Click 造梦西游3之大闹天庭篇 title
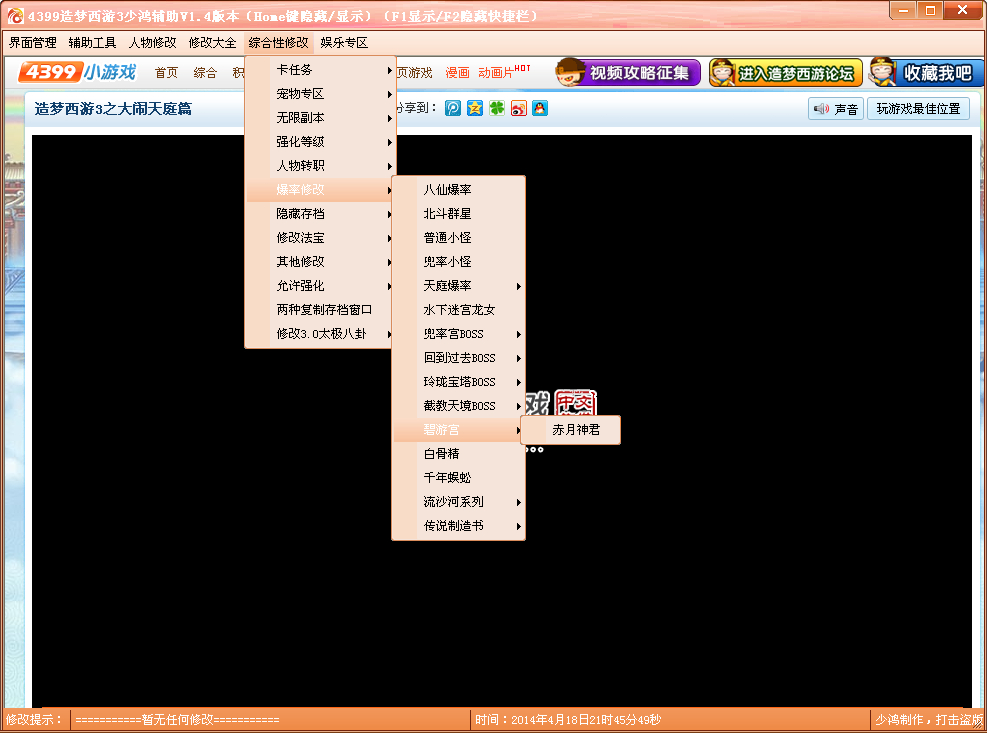The width and height of the screenshot is (987, 733). [x=113, y=108]
